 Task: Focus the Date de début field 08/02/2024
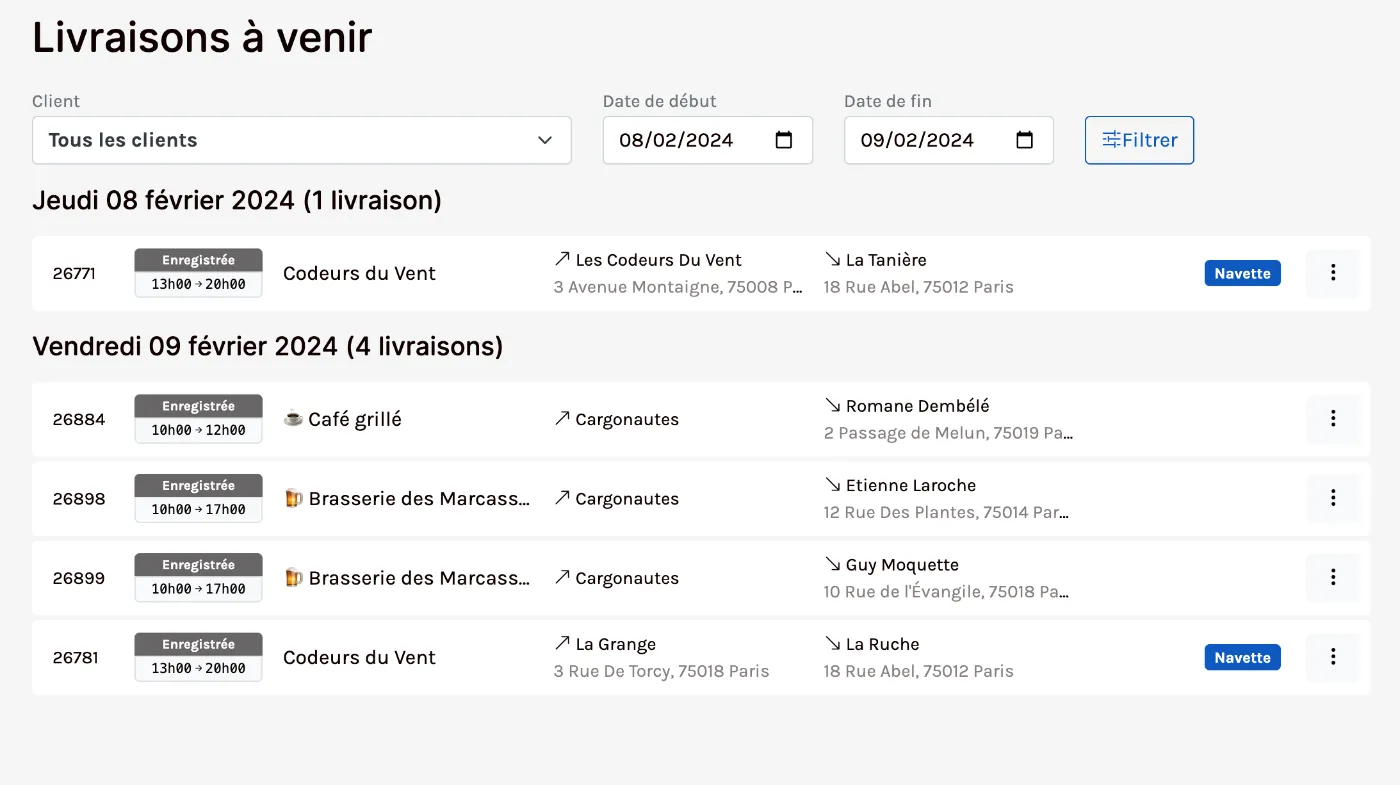pyautogui.click(x=708, y=140)
